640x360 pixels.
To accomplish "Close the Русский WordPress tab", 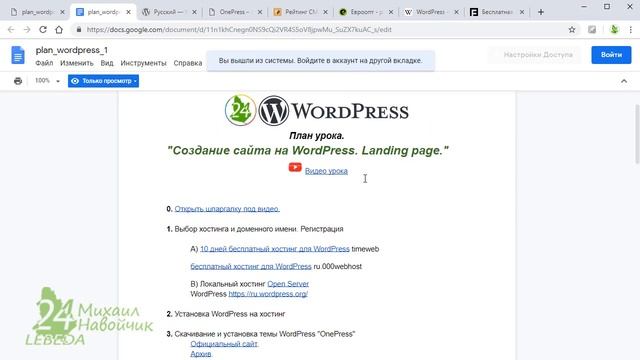I will (x=194, y=12).
